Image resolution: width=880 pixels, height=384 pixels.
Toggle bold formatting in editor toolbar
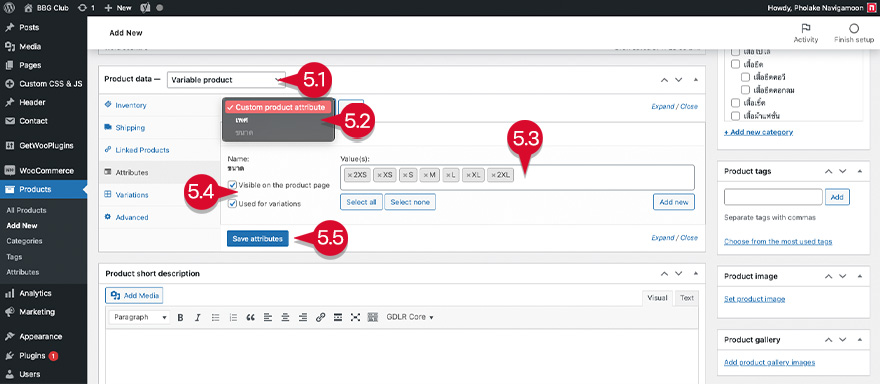181,317
